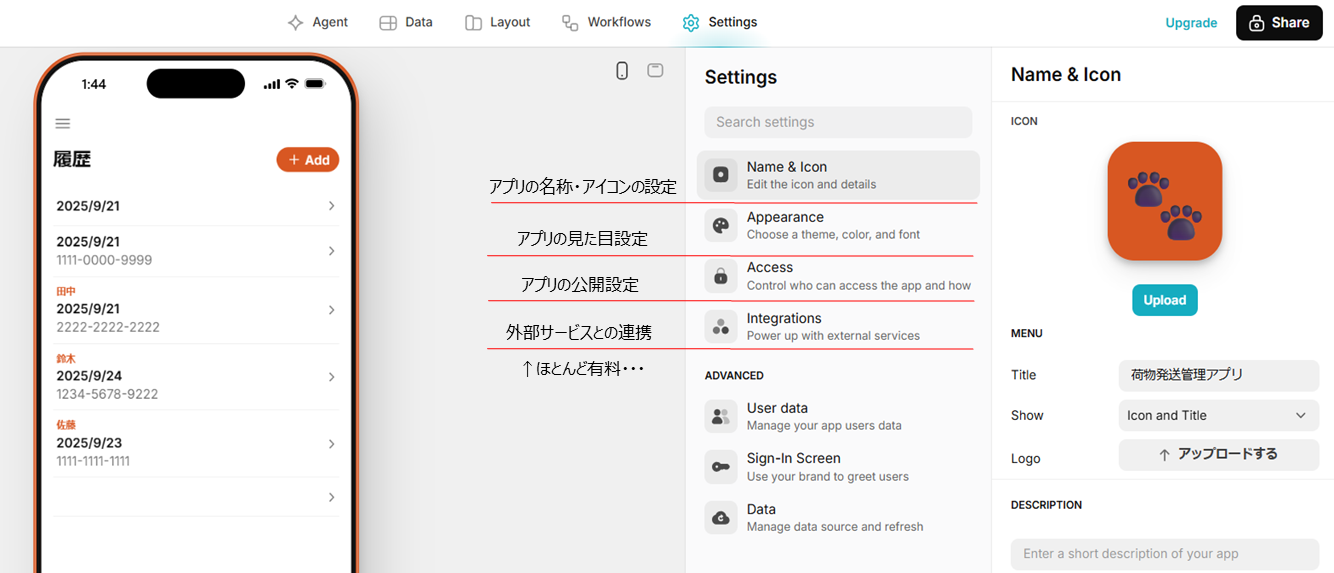Open the Show dropdown 'Icon and Title'
The image size is (1334, 573).
click(1219, 415)
